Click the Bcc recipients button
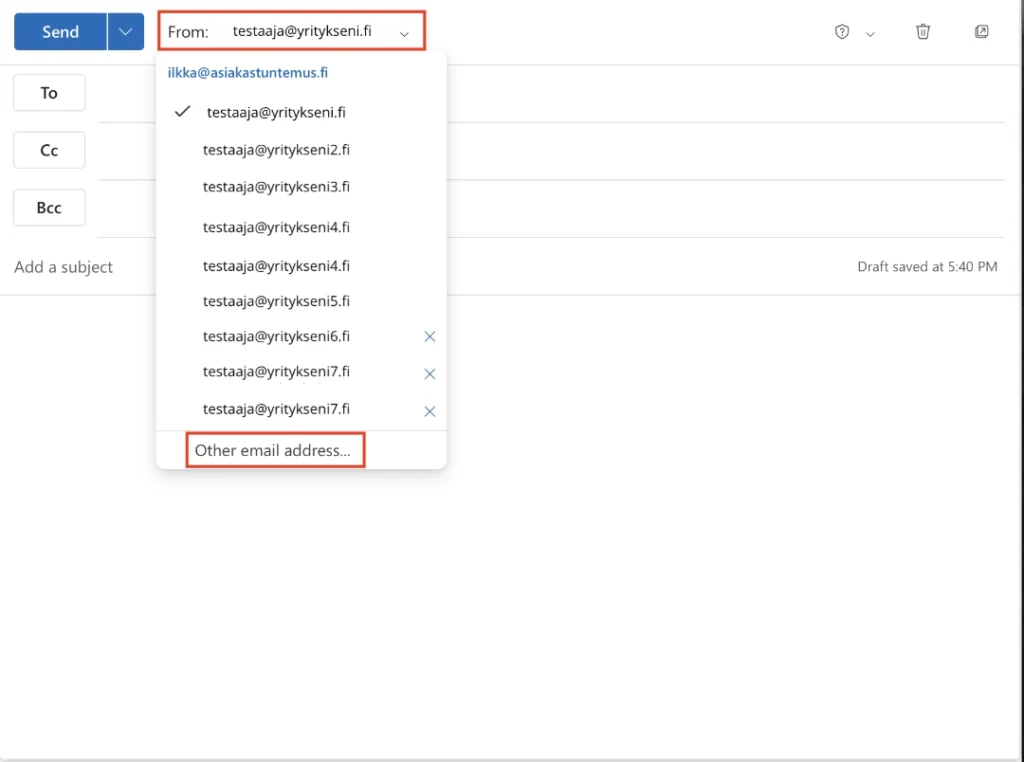Viewport: 1024px width, 762px height. (x=49, y=208)
